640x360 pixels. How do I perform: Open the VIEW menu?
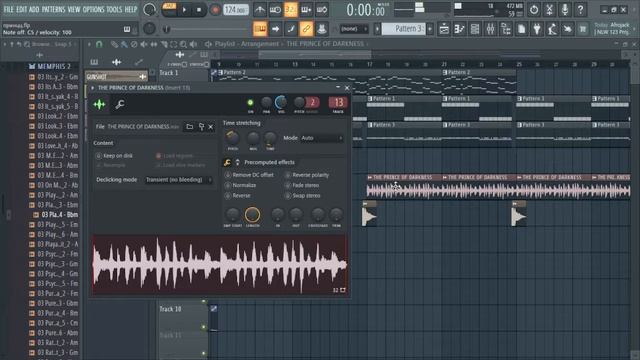(x=73, y=9)
